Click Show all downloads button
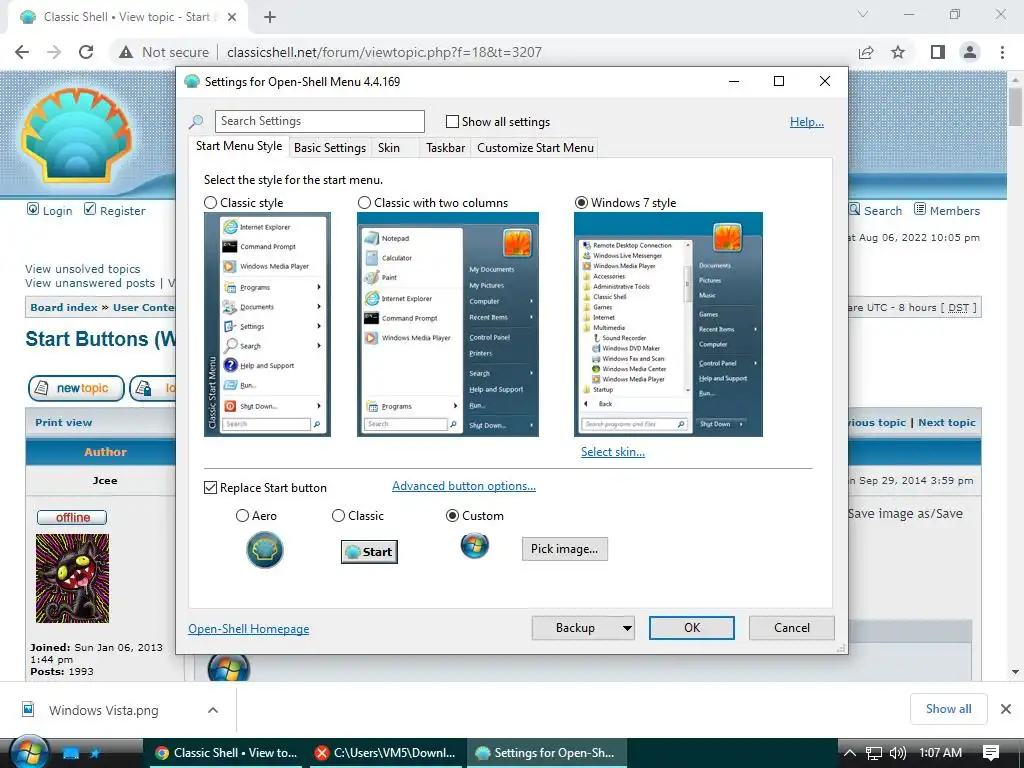This screenshot has height=768, width=1024. [948, 709]
